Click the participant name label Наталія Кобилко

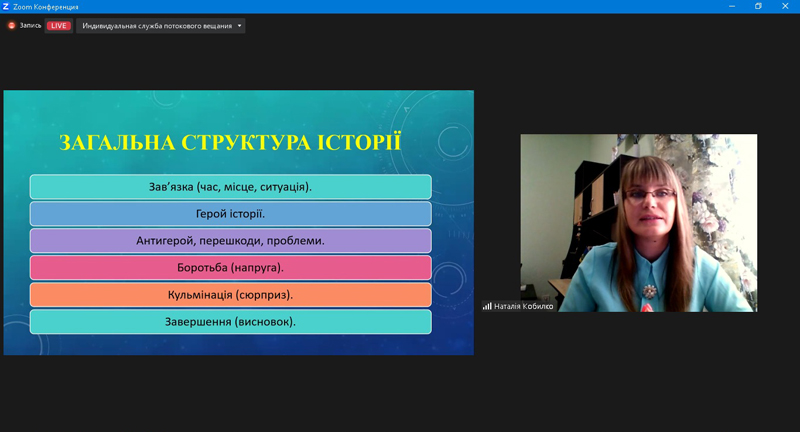coord(523,306)
